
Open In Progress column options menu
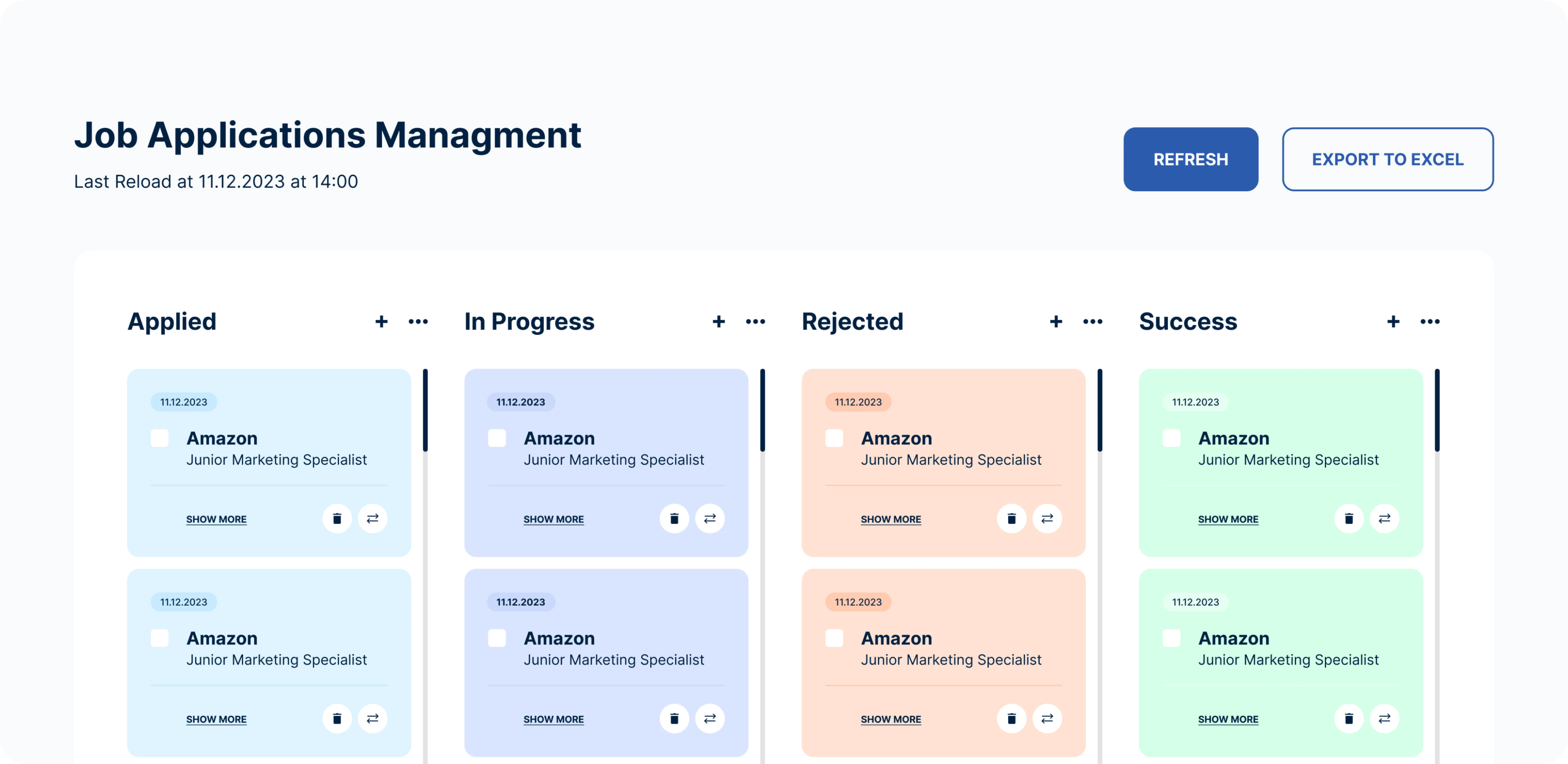pos(755,321)
